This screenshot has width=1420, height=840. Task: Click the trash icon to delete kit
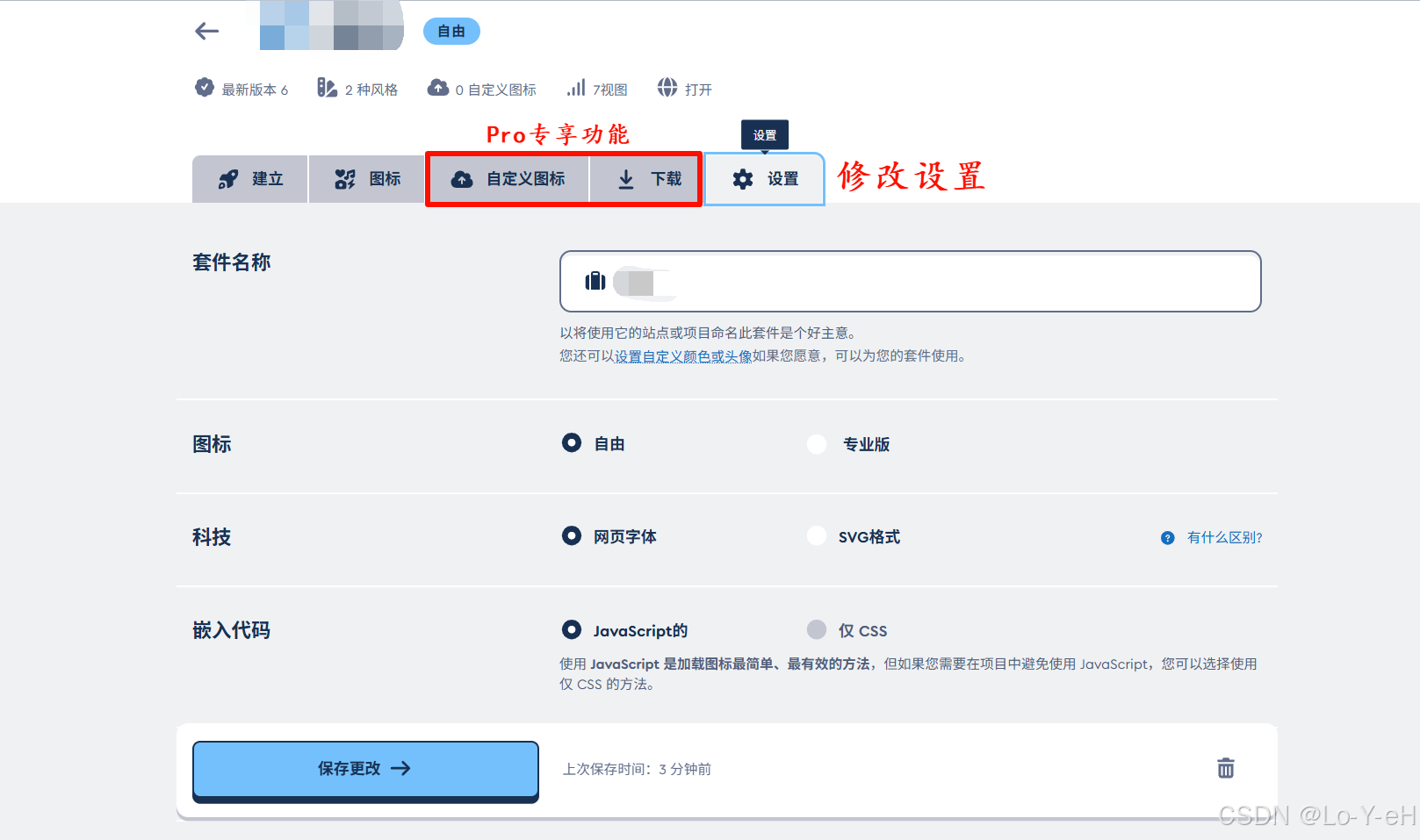pyautogui.click(x=1225, y=768)
